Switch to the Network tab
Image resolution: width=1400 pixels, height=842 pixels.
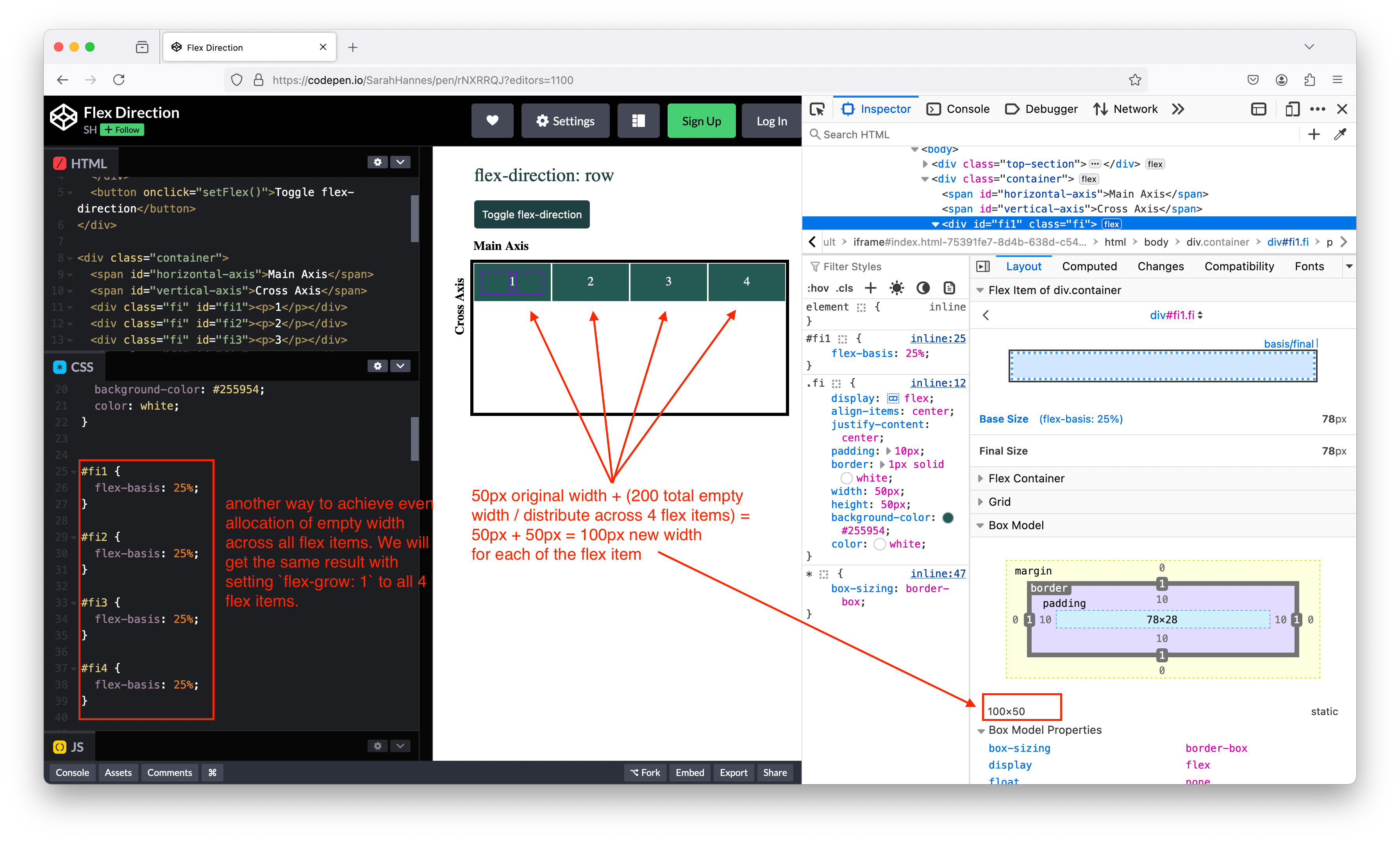[x=1125, y=109]
